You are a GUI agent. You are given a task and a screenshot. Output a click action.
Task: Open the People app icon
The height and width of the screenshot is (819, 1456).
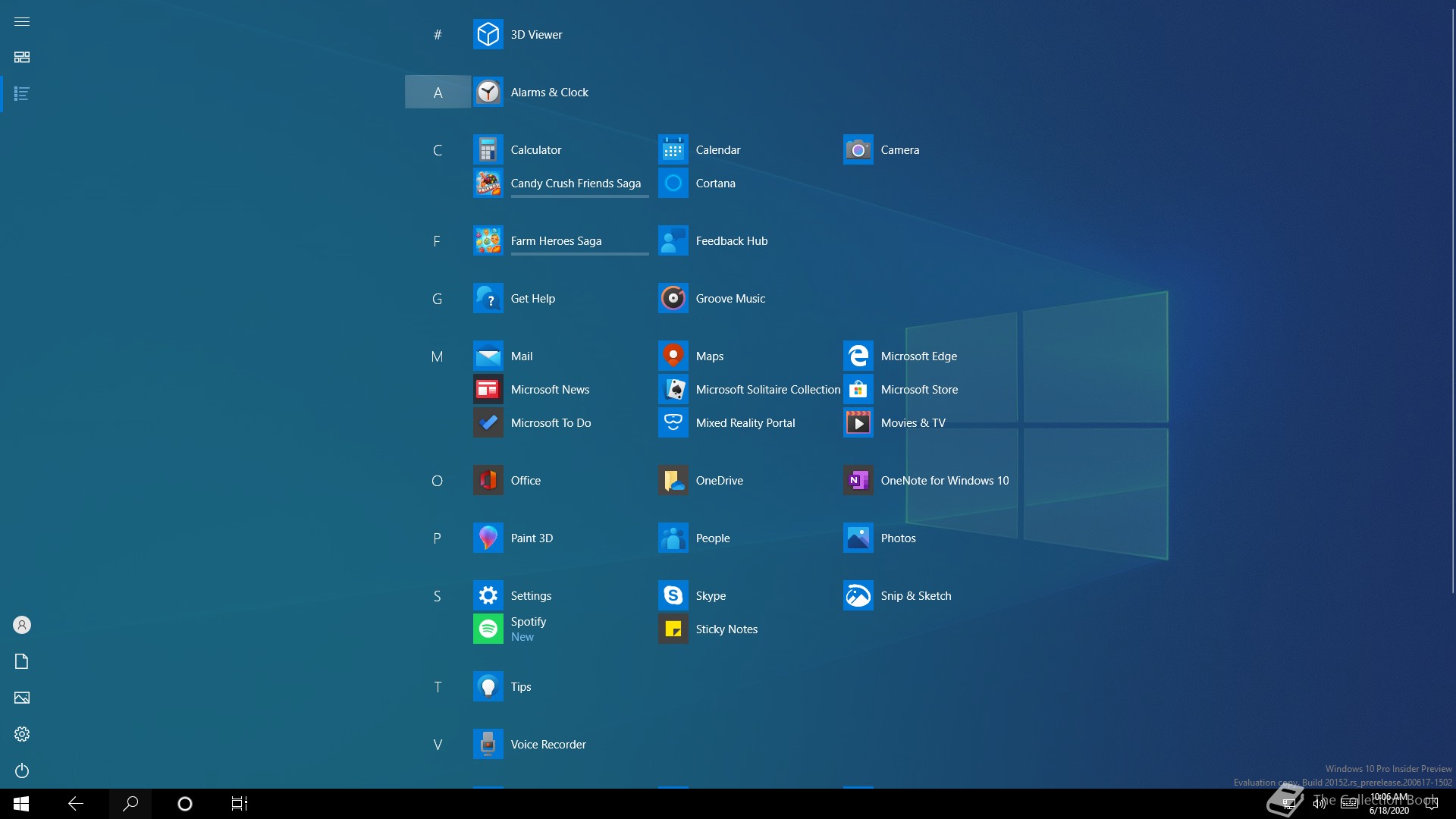[x=673, y=538]
